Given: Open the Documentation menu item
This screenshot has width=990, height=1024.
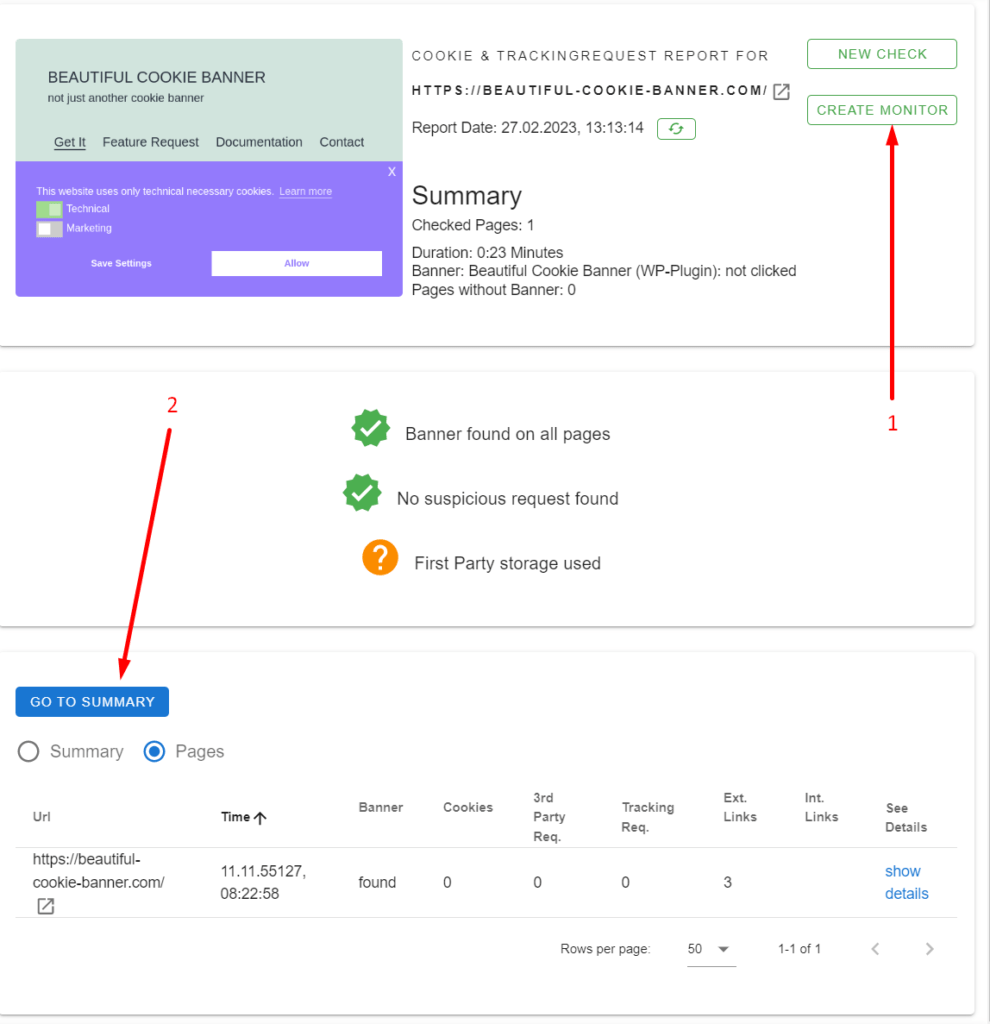Looking at the screenshot, I should pyautogui.click(x=259, y=142).
